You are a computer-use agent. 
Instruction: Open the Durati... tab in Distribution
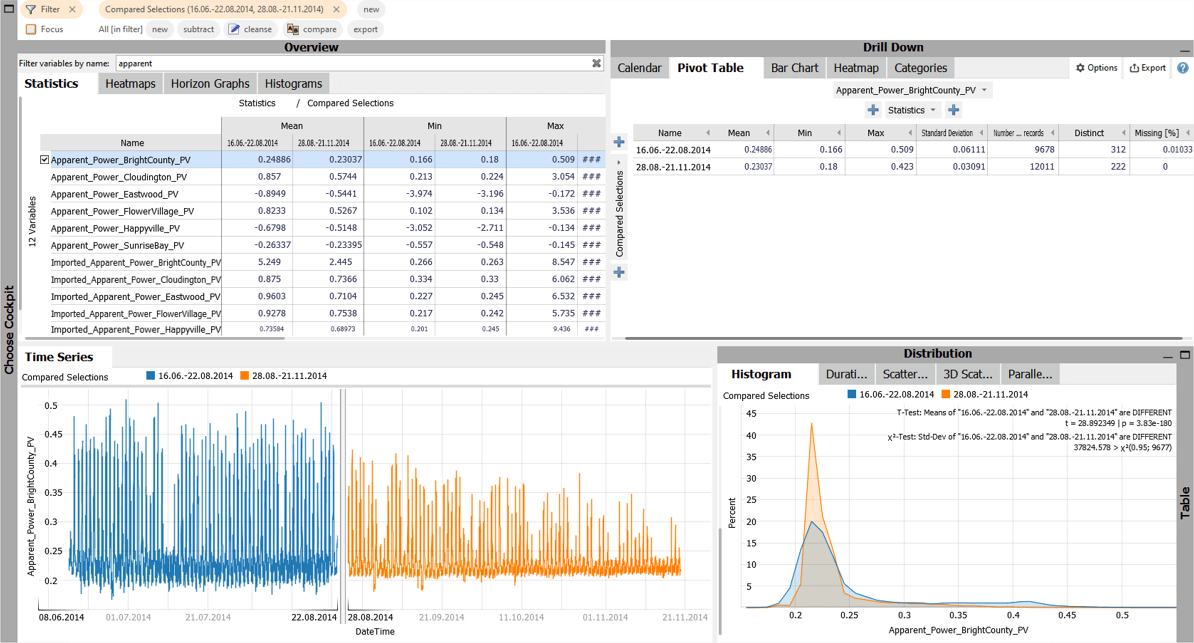[x=846, y=374]
